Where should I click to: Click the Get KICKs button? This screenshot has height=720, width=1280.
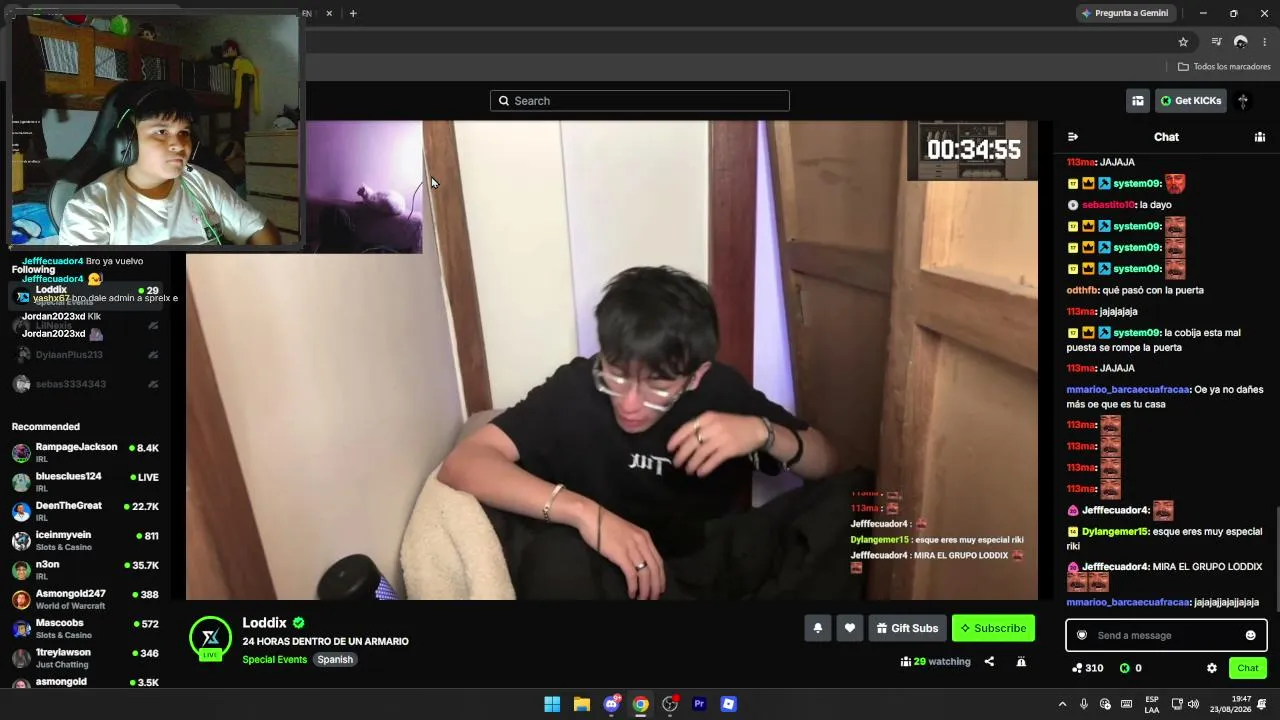pyautogui.click(x=1190, y=101)
